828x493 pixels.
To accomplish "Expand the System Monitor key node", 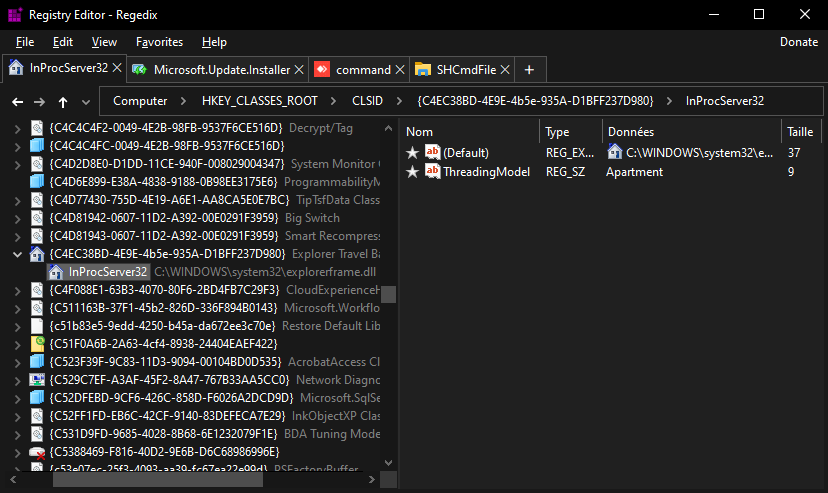I will (x=17, y=165).
